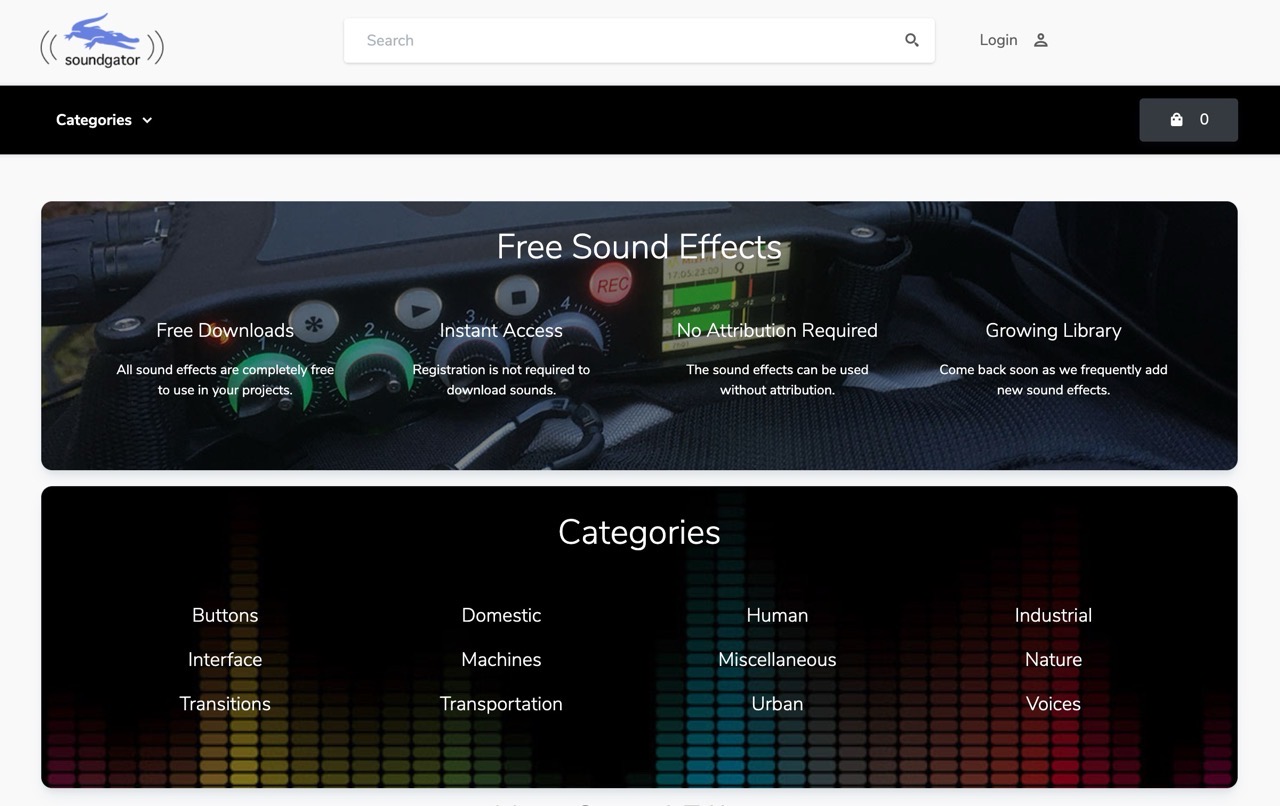Viewport: 1280px width, 806px height.
Task: Open the Transitions category
Action: pos(225,703)
